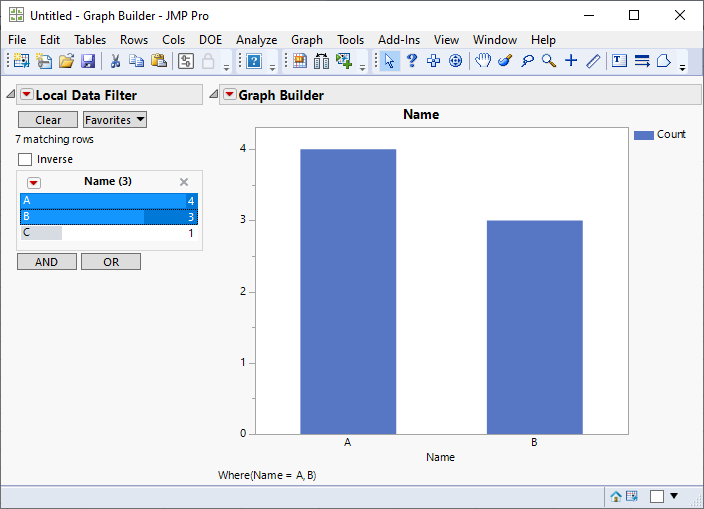This screenshot has height=509, width=704.
Task: Collapse the Graph Builder disclosure triangle
Action: click(x=214, y=94)
